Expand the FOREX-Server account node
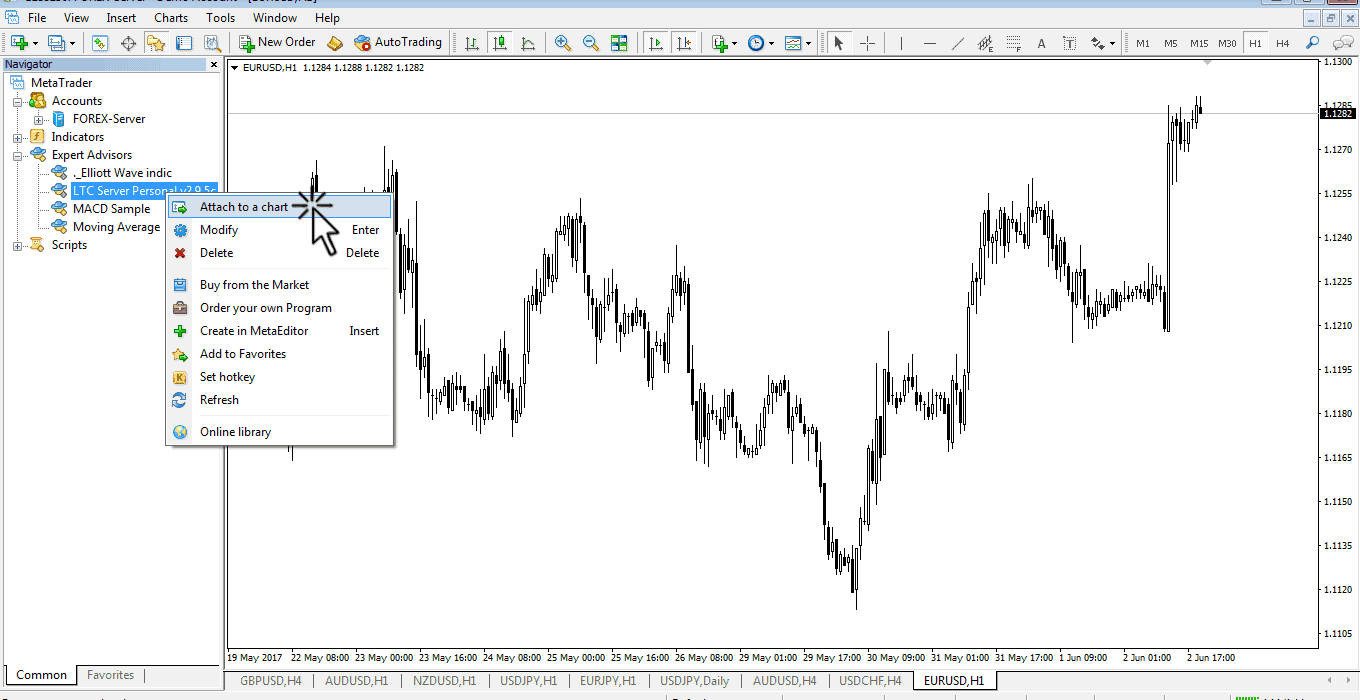The height and width of the screenshot is (700, 1360). click(x=38, y=119)
